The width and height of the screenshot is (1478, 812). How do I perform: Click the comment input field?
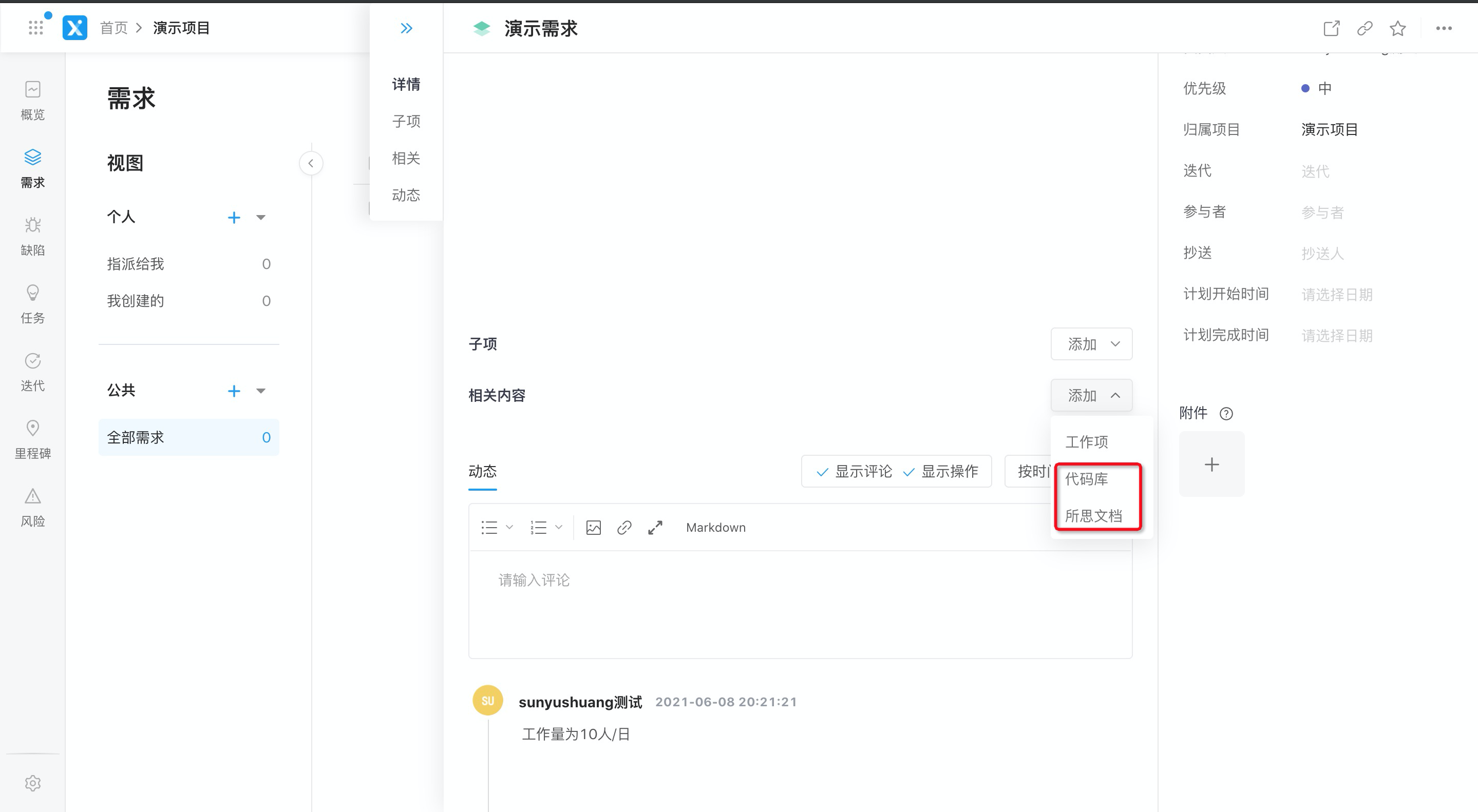pyautogui.click(x=800, y=605)
